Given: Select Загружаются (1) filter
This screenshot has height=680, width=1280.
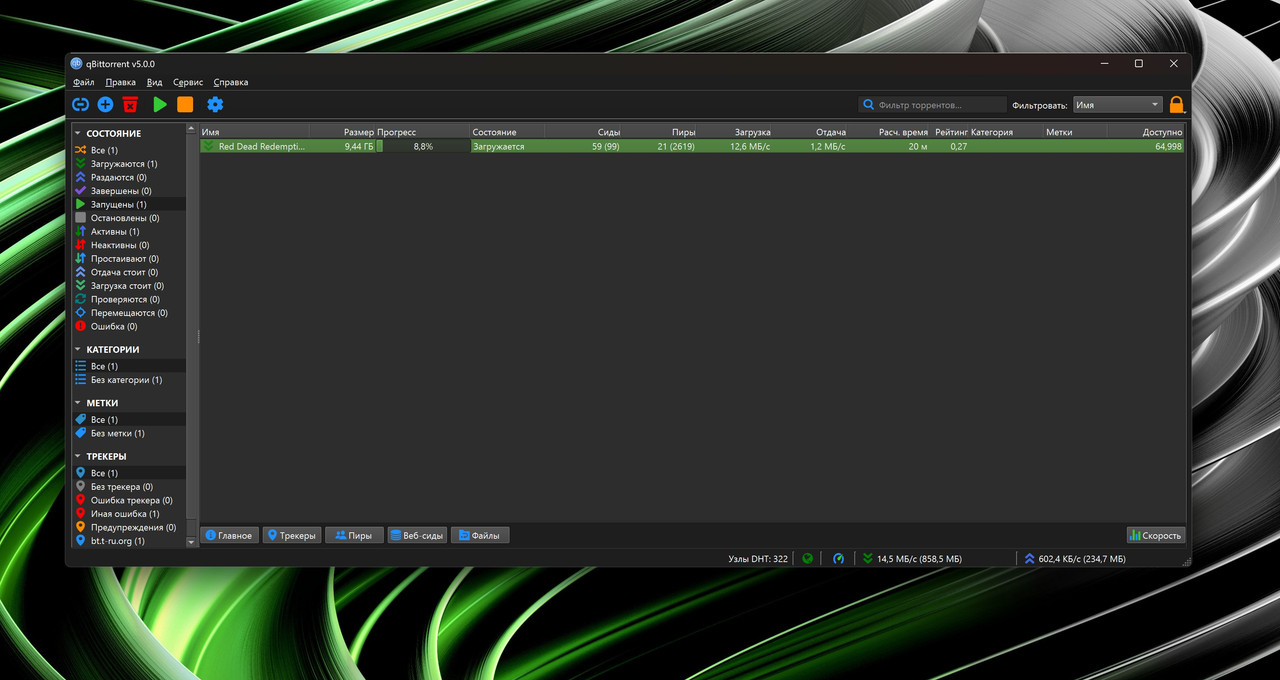Looking at the screenshot, I should pyautogui.click(x=129, y=163).
